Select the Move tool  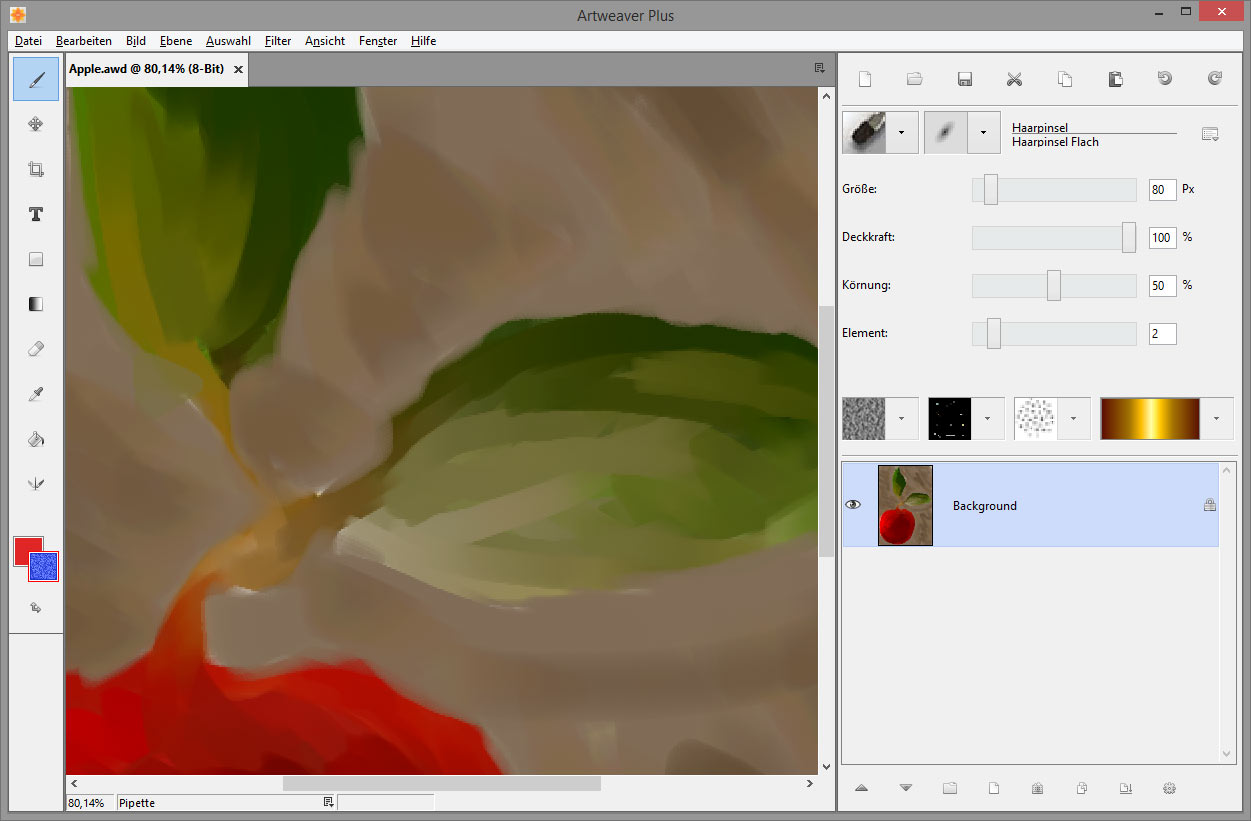coord(36,124)
